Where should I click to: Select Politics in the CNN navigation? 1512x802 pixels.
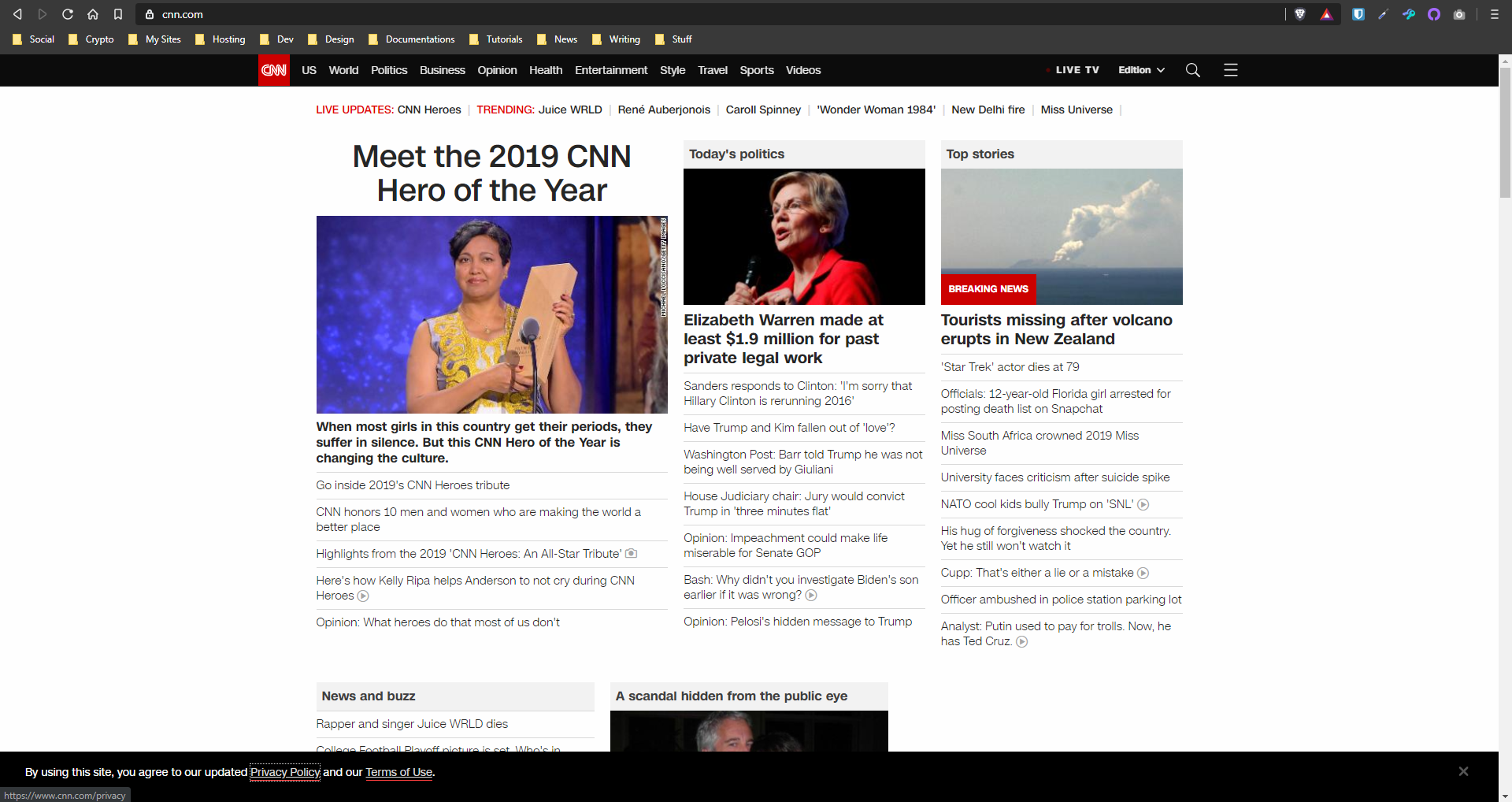(389, 70)
